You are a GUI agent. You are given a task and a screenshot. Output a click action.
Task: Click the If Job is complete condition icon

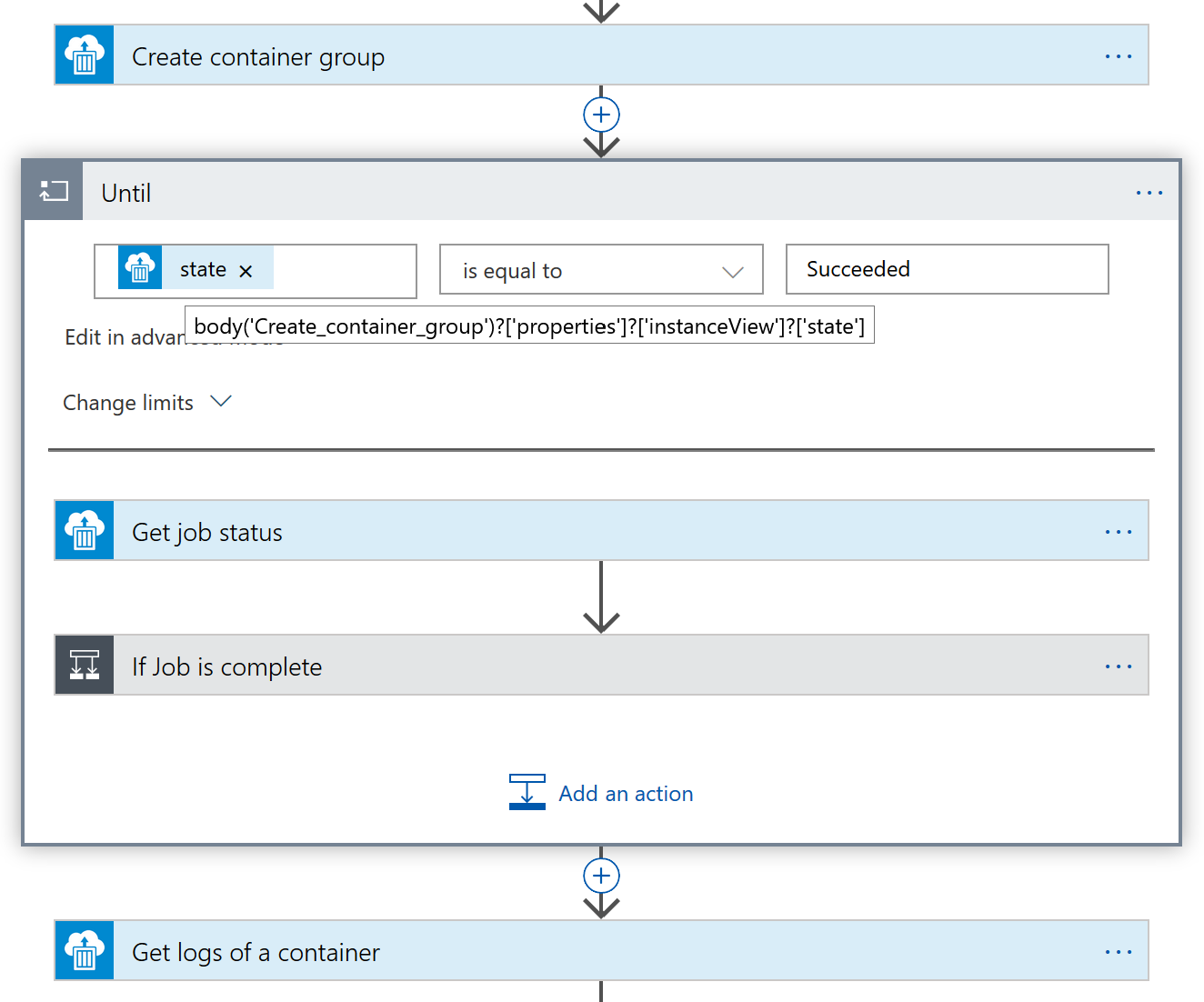point(85,666)
